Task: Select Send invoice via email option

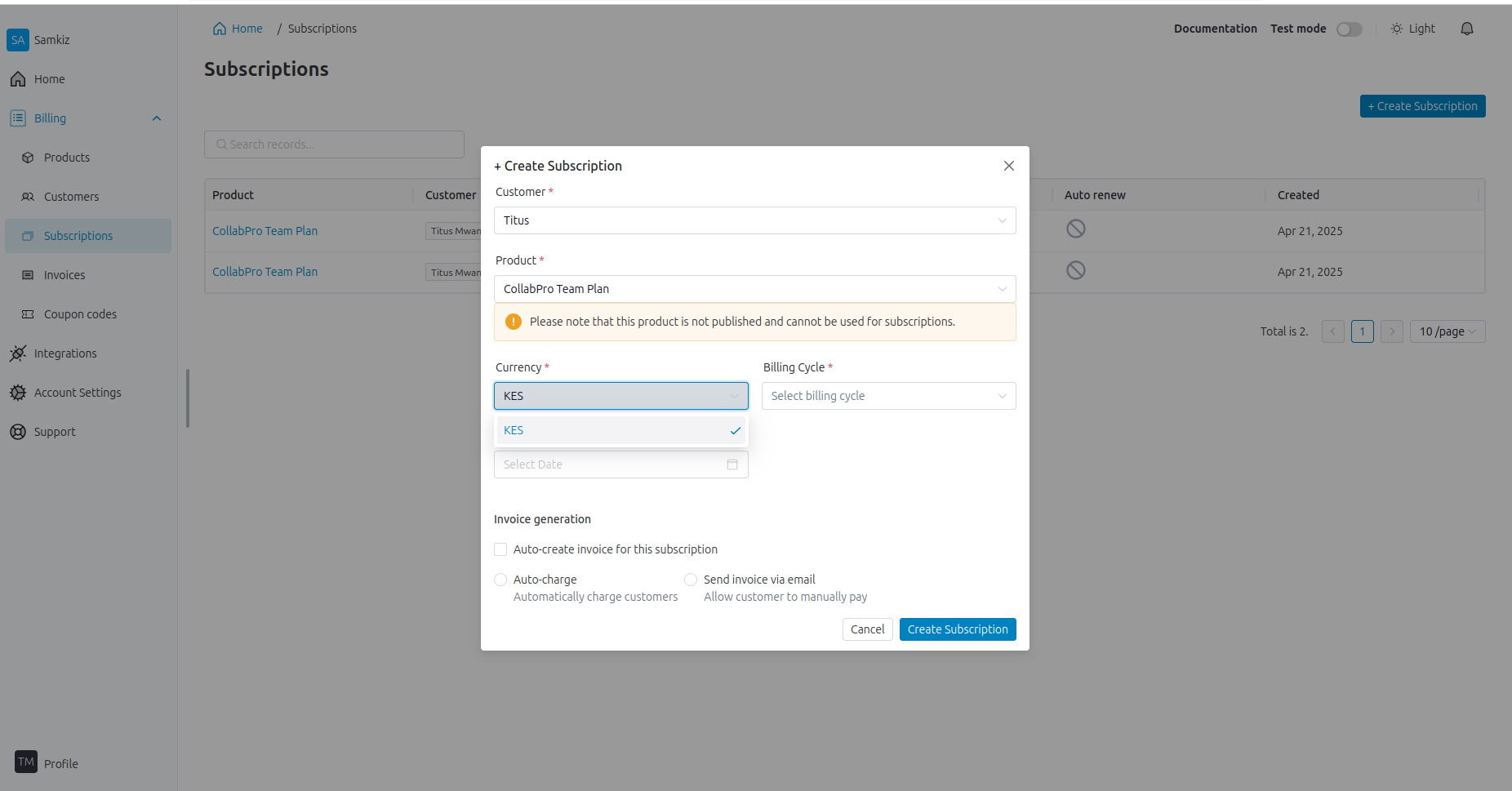Action: tap(691, 580)
